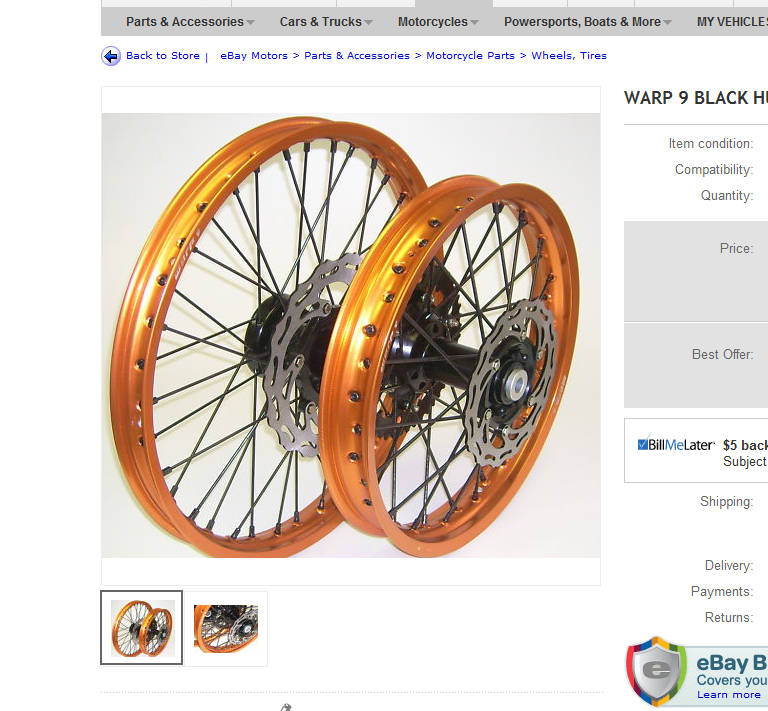
Task: Open the Cars & Trucks menu
Action: (x=320, y=22)
